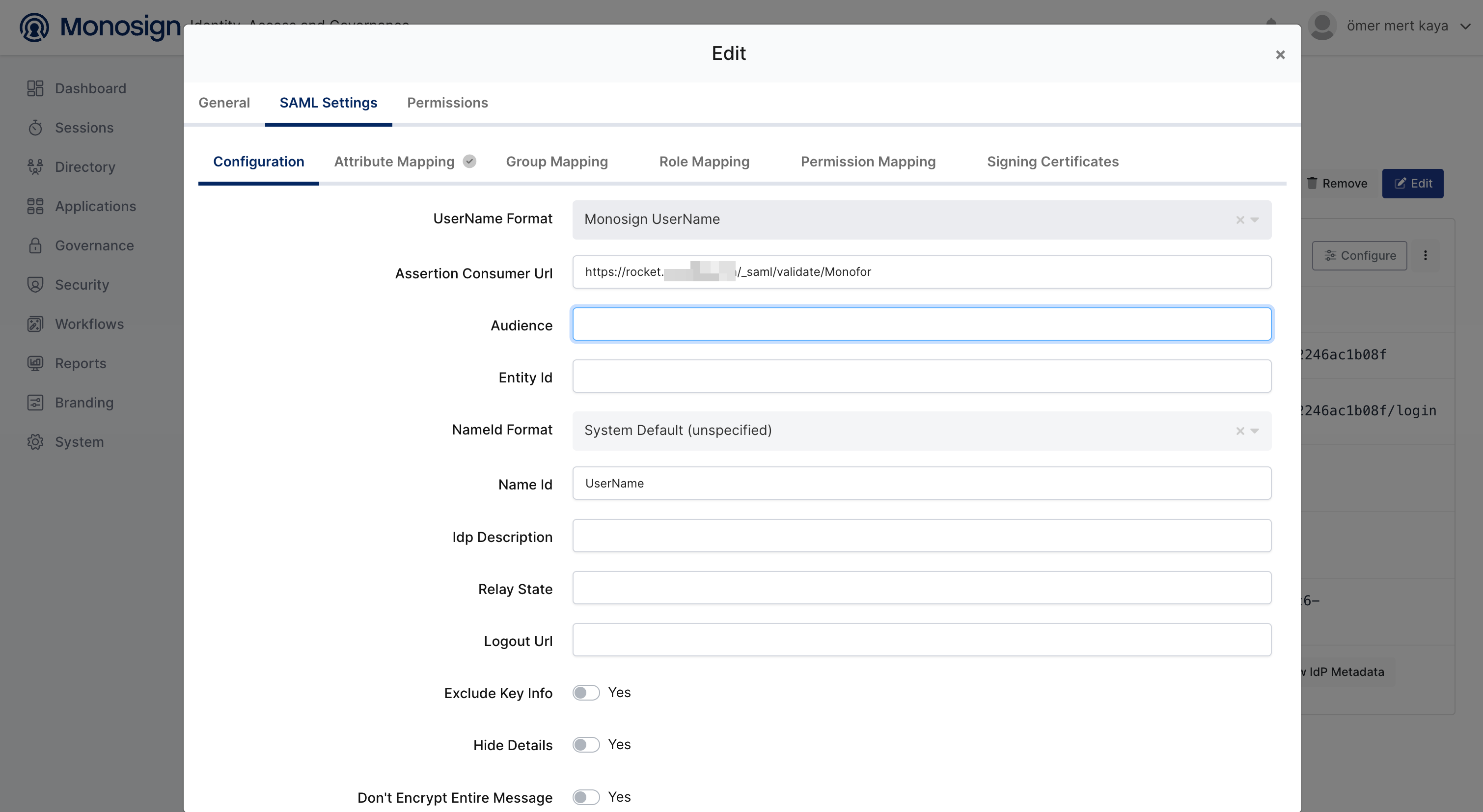Toggle Exclude Key Info switch
The height and width of the screenshot is (812, 1483).
pyautogui.click(x=586, y=692)
